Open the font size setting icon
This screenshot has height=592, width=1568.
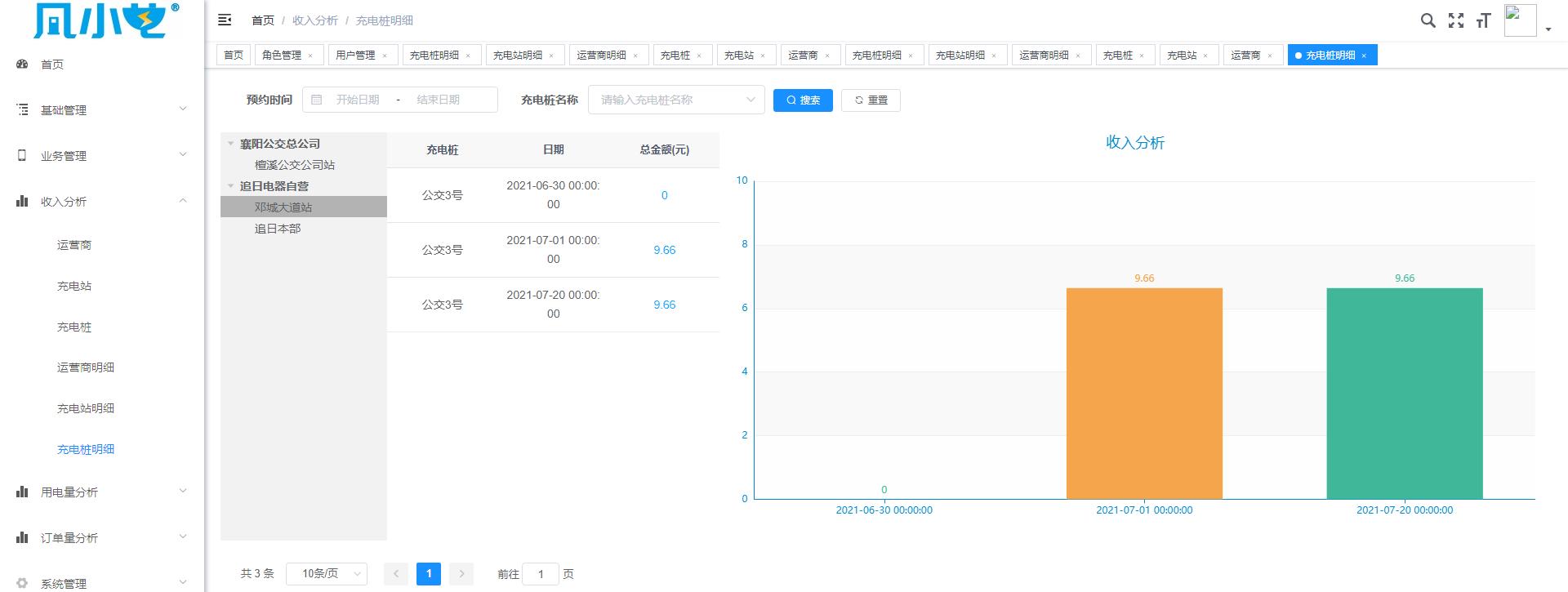point(1483,21)
